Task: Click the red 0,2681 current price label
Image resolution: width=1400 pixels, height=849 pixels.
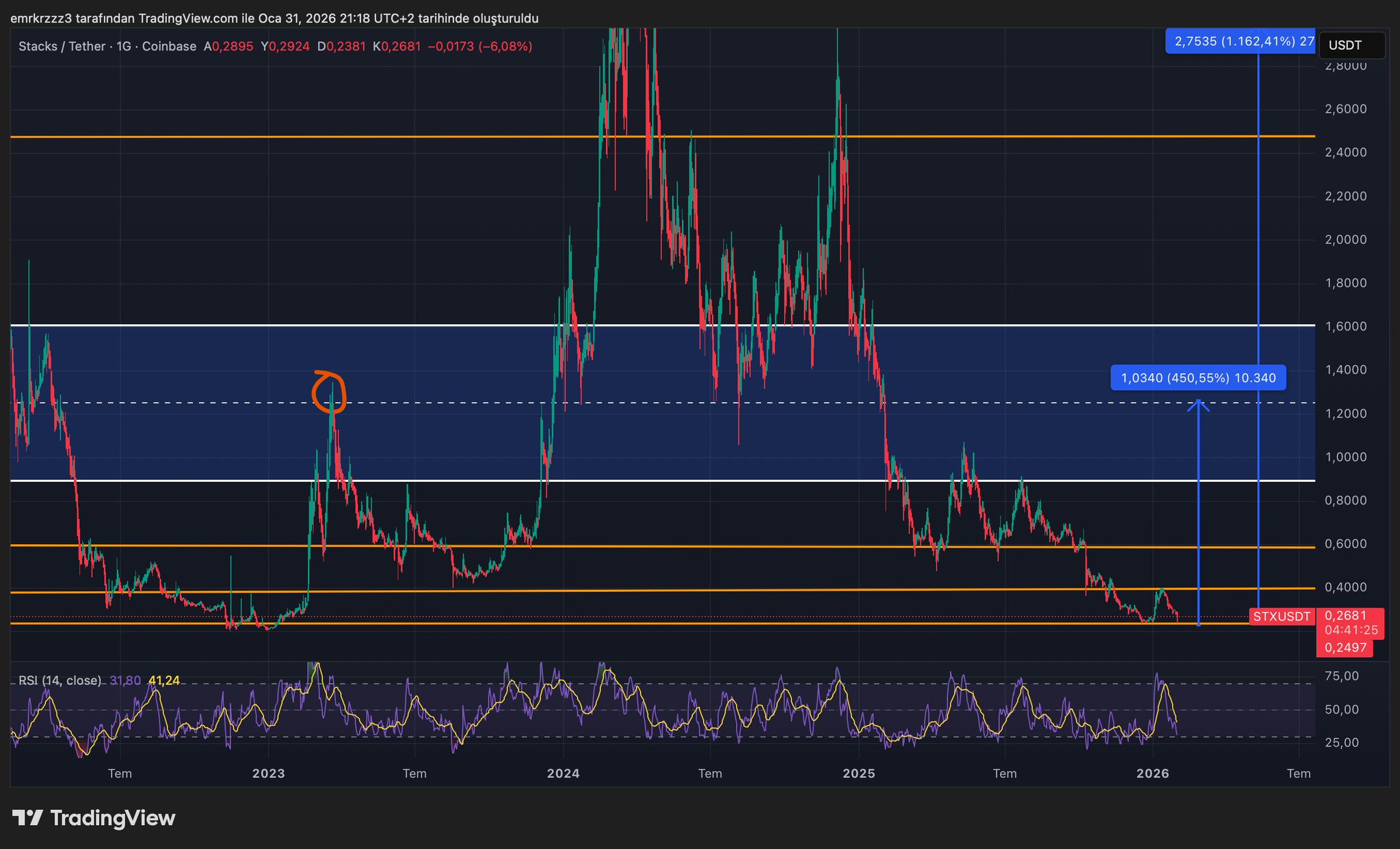Action: (1345, 616)
